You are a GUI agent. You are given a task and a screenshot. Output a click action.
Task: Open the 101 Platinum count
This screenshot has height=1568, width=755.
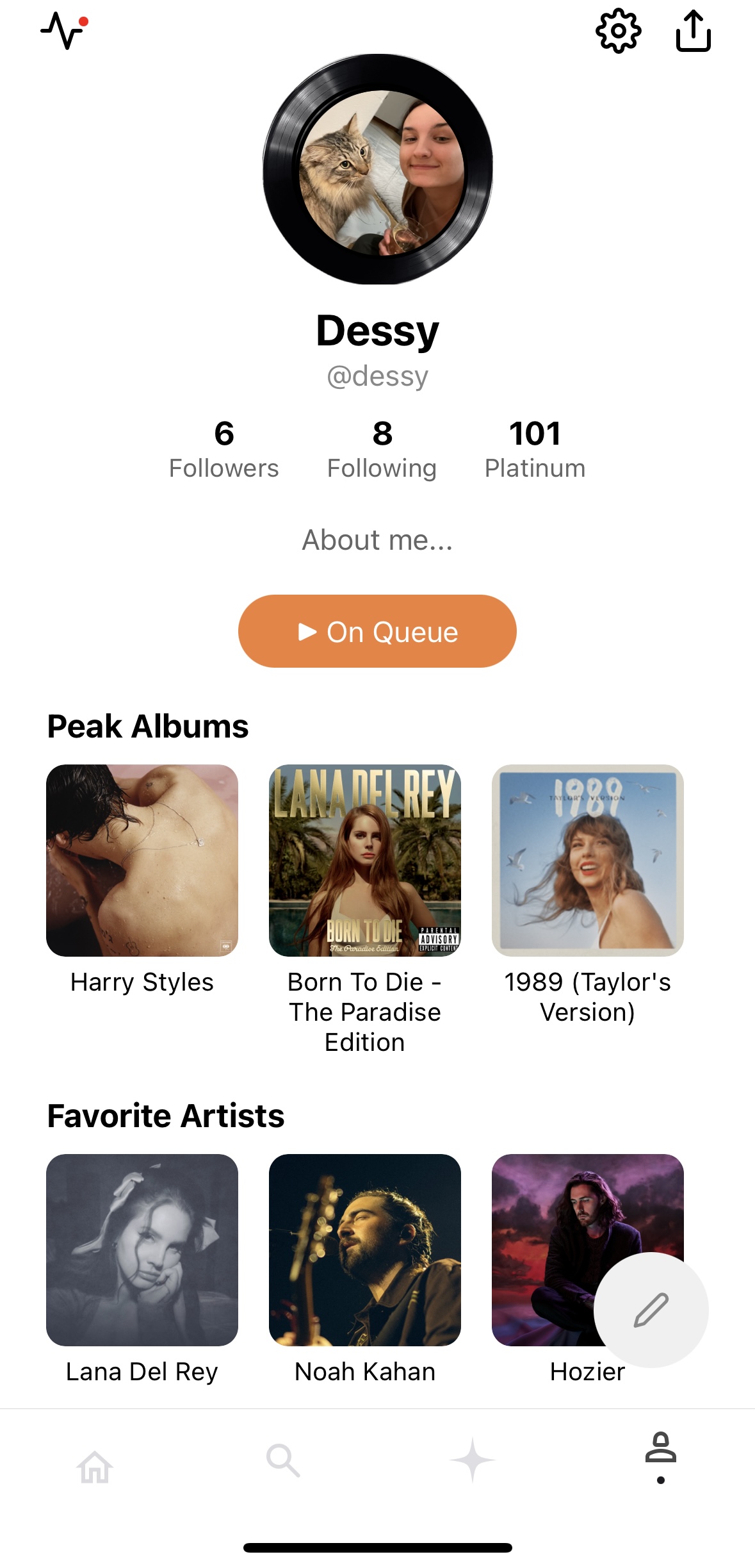tap(535, 449)
